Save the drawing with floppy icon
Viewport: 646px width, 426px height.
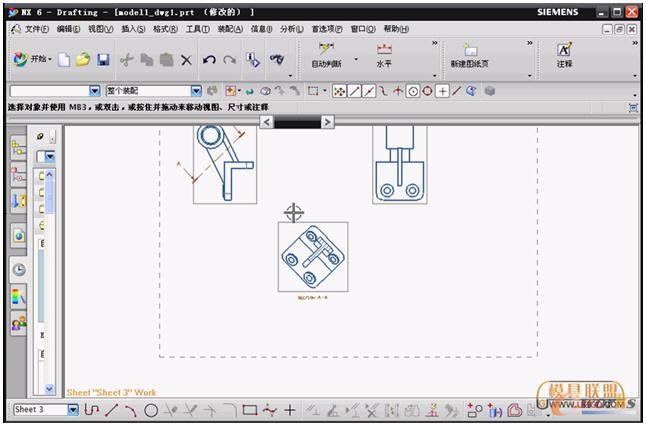(x=103, y=60)
